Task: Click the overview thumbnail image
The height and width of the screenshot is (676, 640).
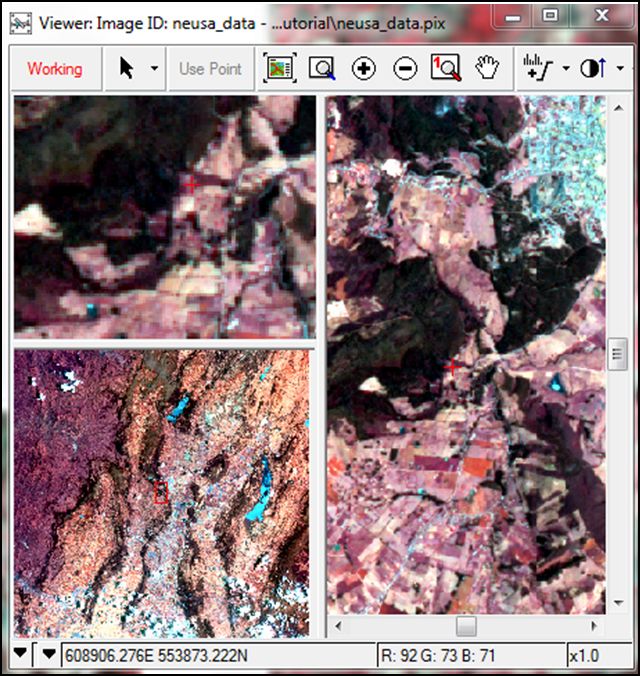Action: click(161, 494)
